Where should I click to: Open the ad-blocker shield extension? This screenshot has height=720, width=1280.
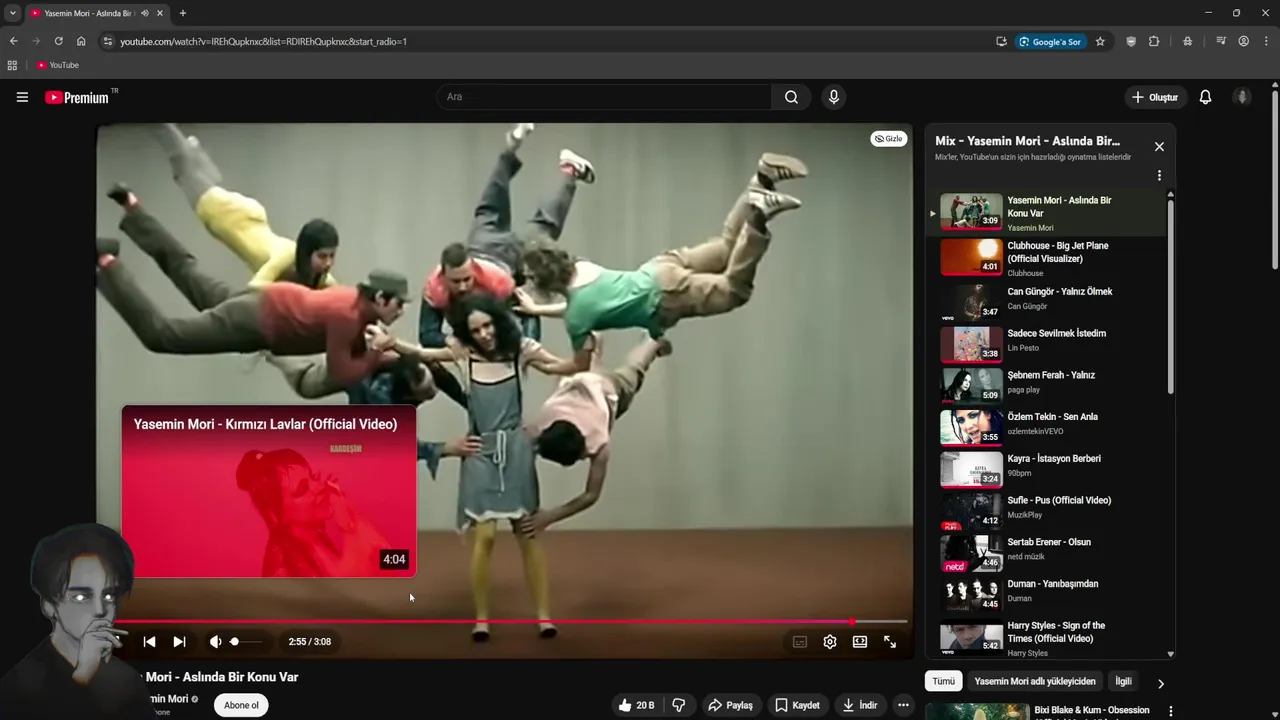[x=1131, y=41]
